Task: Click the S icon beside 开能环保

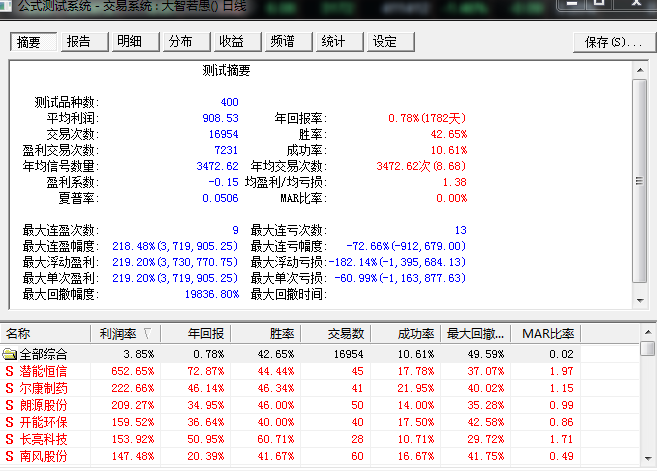Action: point(10,422)
